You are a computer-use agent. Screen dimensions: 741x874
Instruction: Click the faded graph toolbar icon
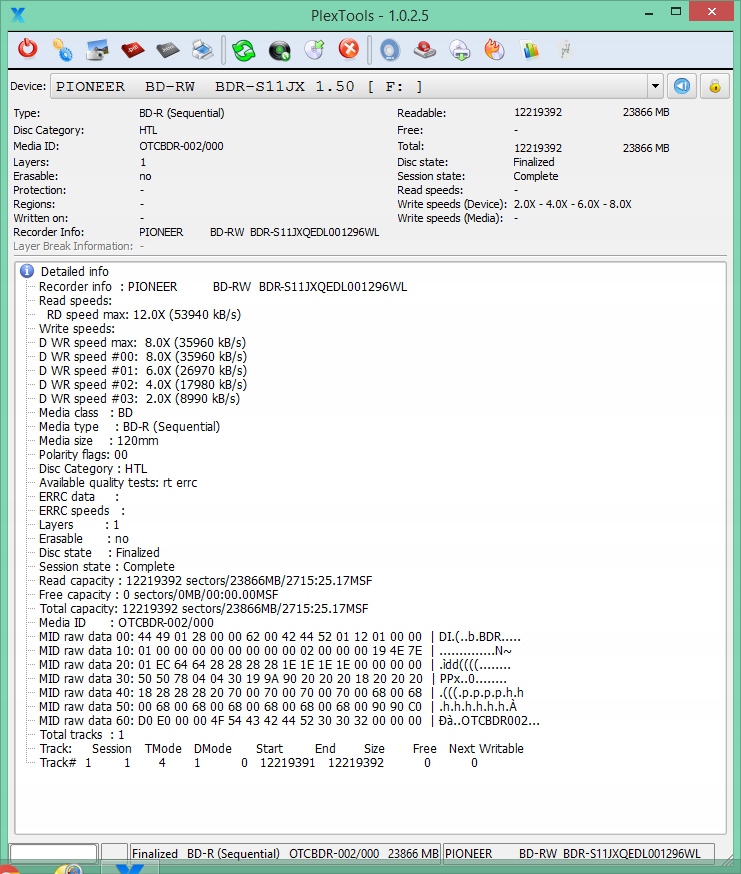click(x=565, y=50)
